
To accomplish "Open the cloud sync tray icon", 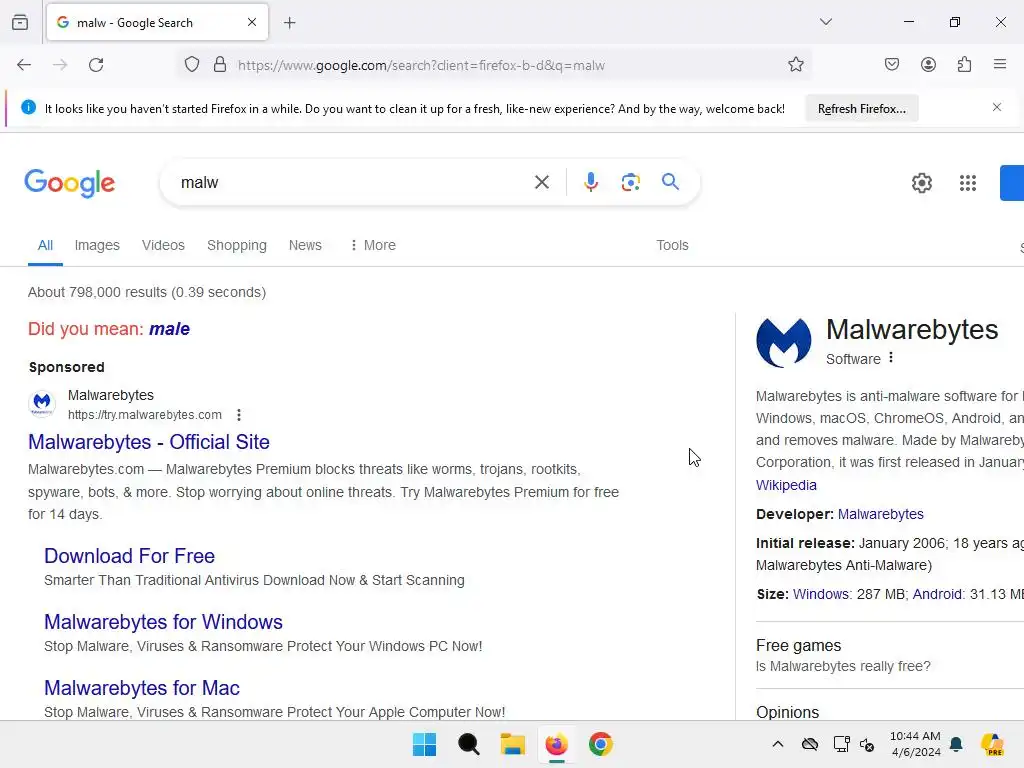I will coord(810,744).
